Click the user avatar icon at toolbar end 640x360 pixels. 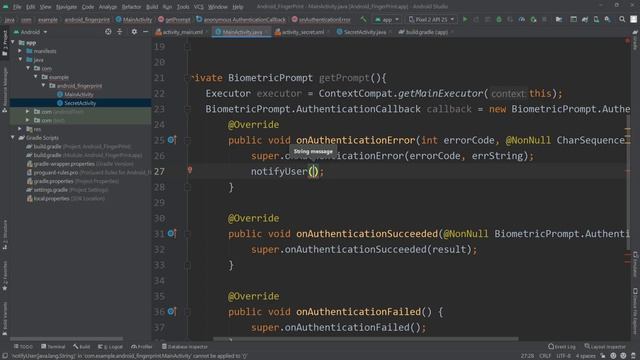pyautogui.click(x=633, y=19)
